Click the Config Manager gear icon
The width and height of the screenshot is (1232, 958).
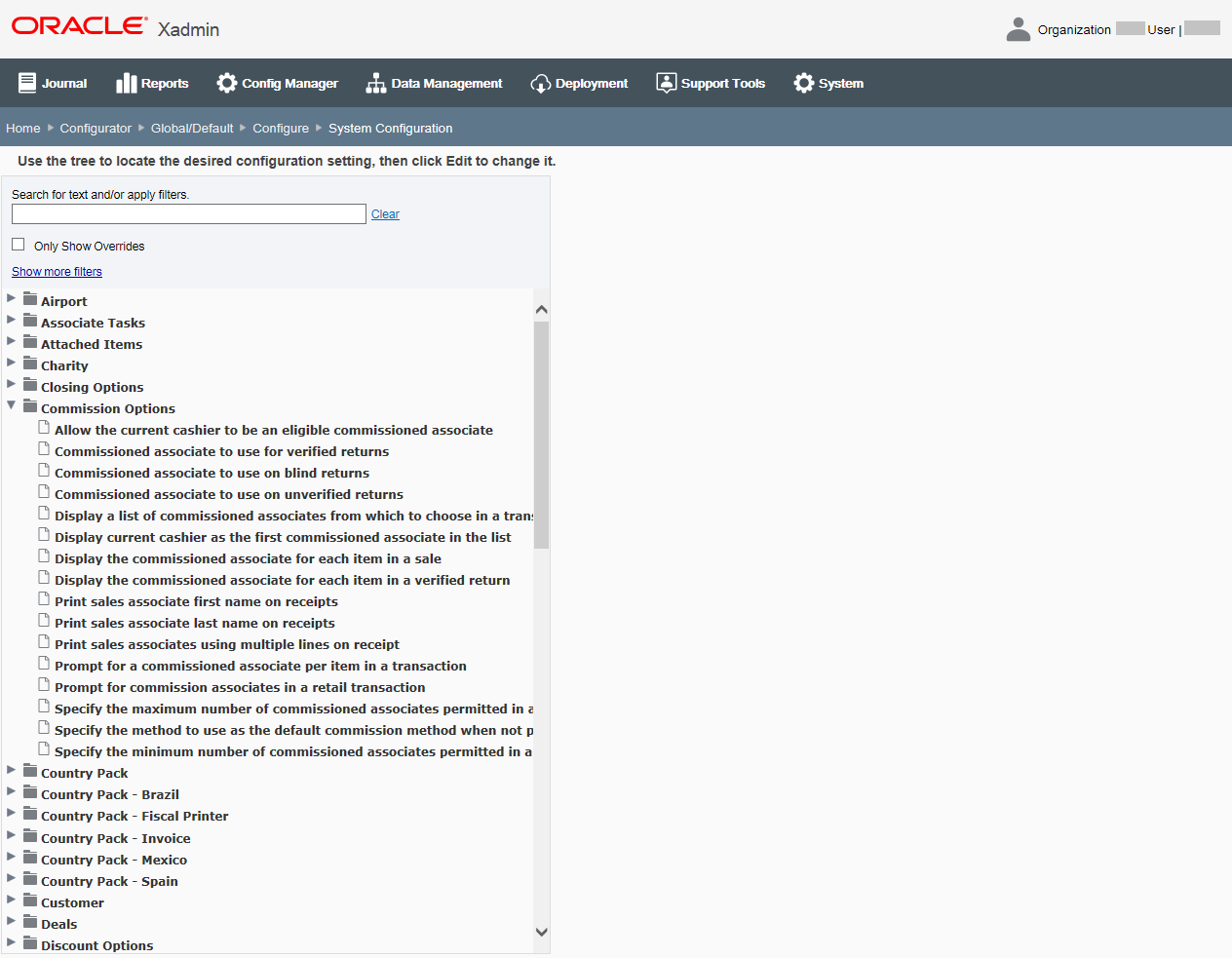(x=227, y=82)
